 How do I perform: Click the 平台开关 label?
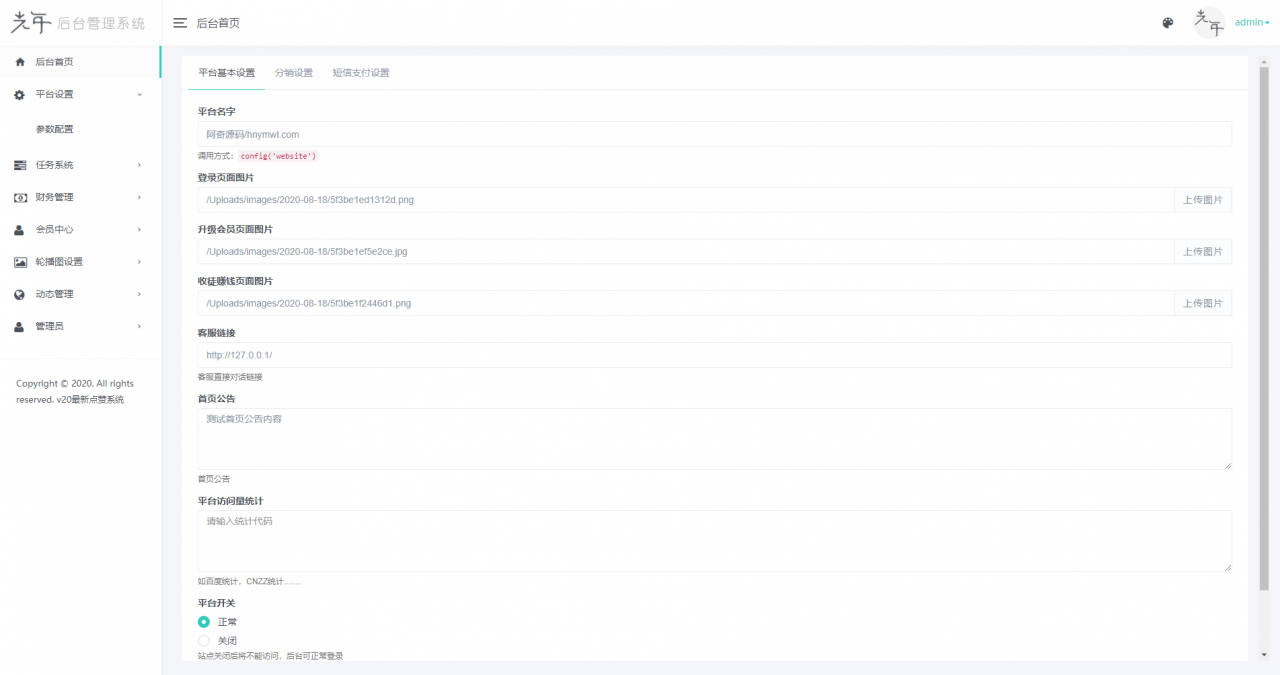tap(216, 603)
